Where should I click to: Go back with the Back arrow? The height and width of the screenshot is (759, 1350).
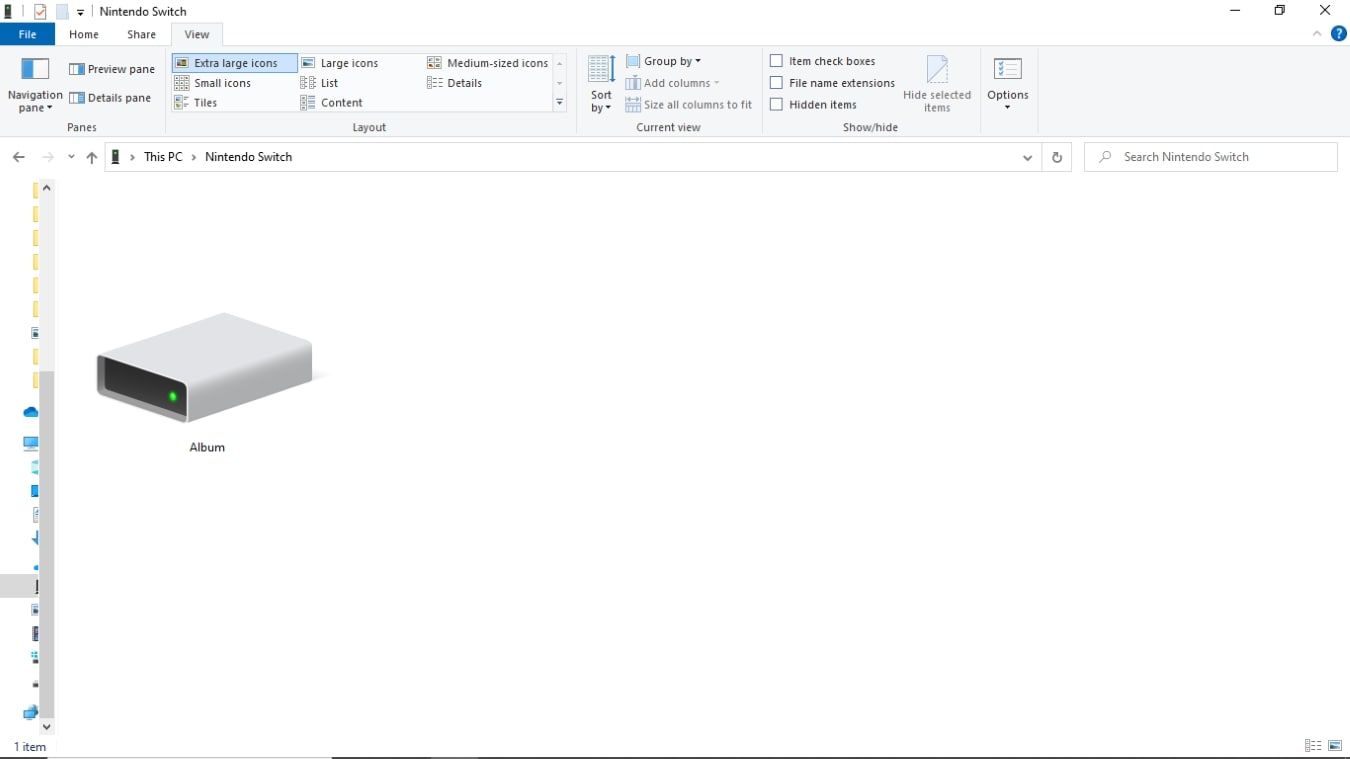(x=18, y=157)
